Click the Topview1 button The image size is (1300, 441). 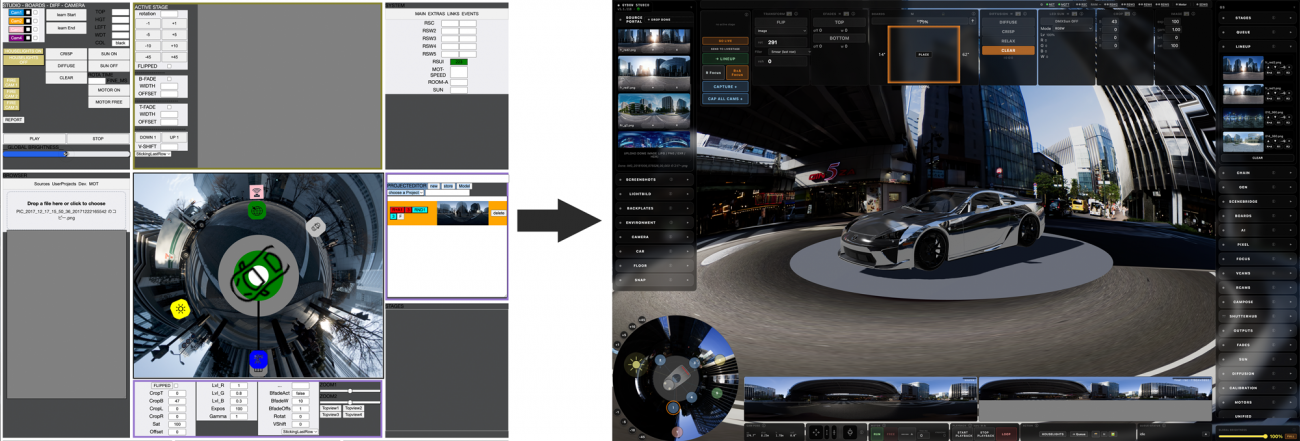click(x=330, y=408)
